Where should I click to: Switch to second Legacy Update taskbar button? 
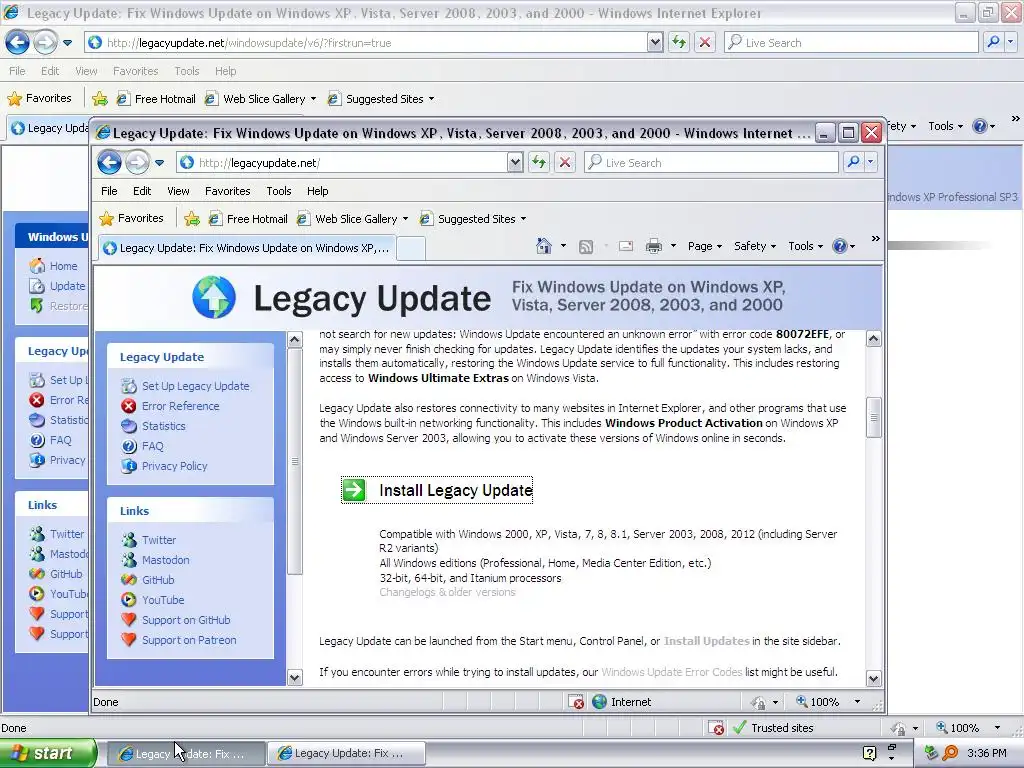[346, 753]
